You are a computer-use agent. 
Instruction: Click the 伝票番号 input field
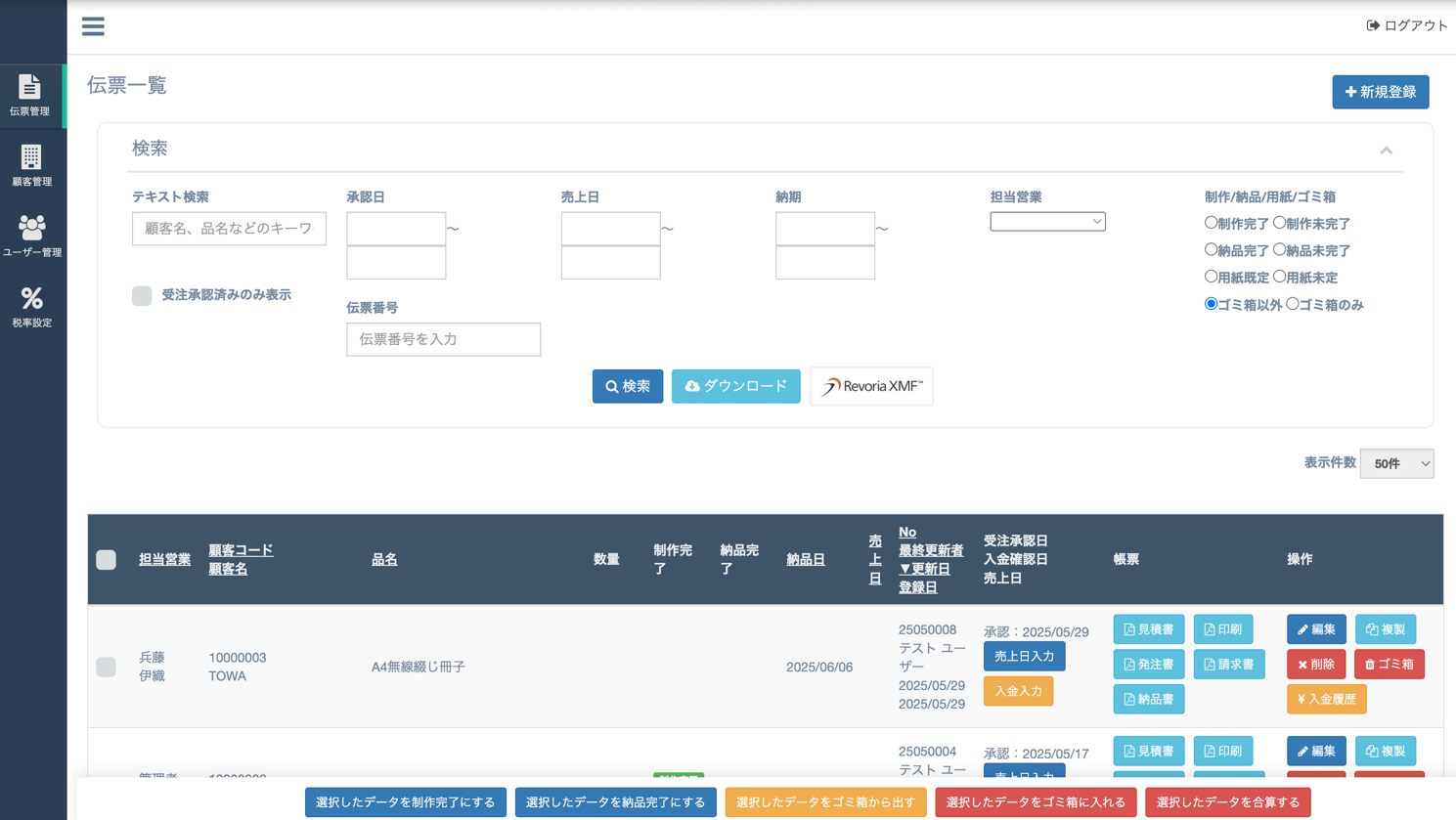[x=443, y=339]
